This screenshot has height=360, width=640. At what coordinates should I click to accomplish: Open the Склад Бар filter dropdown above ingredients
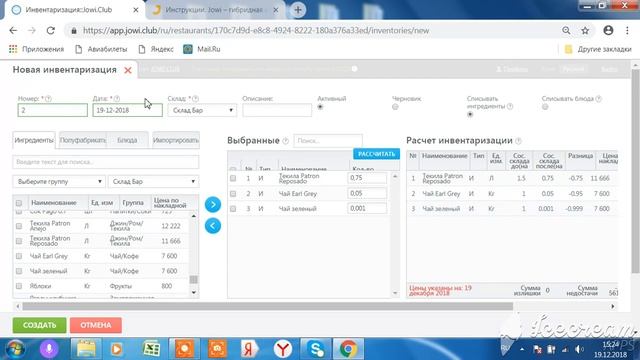point(153,182)
